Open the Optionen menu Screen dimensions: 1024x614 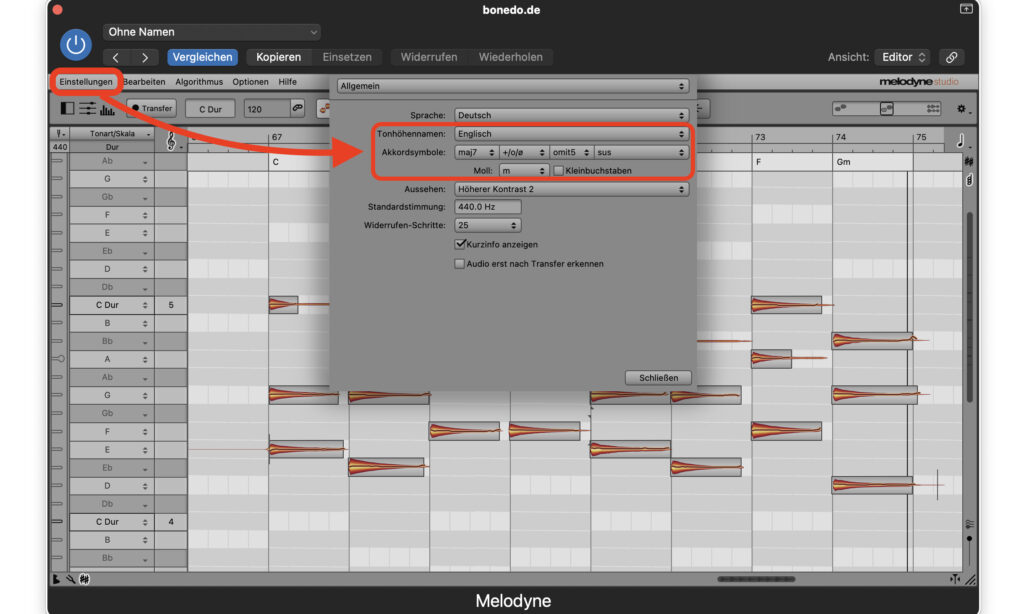[x=250, y=82]
